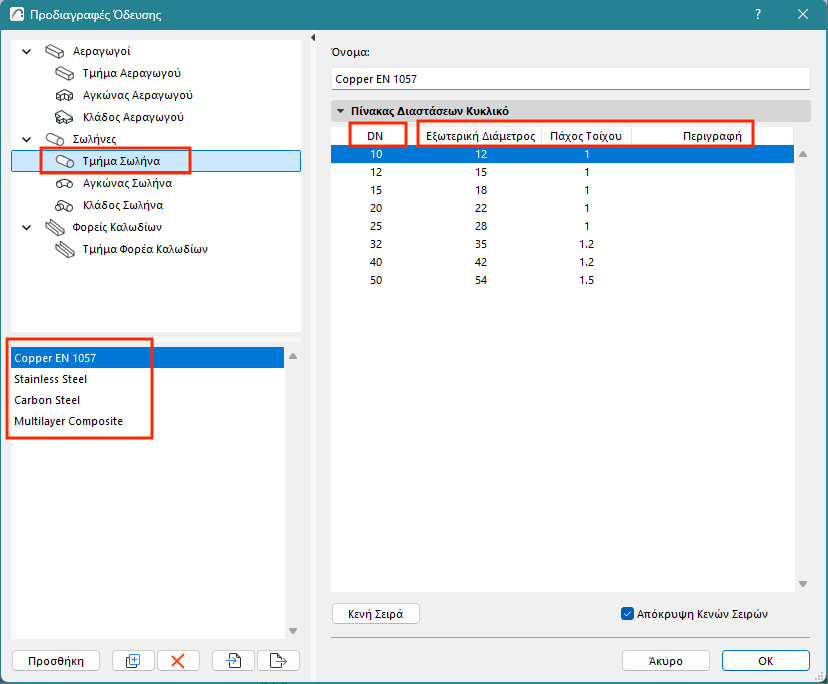Image resolution: width=828 pixels, height=684 pixels.
Task: Click the help question mark icon
Action: click(758, 14)
